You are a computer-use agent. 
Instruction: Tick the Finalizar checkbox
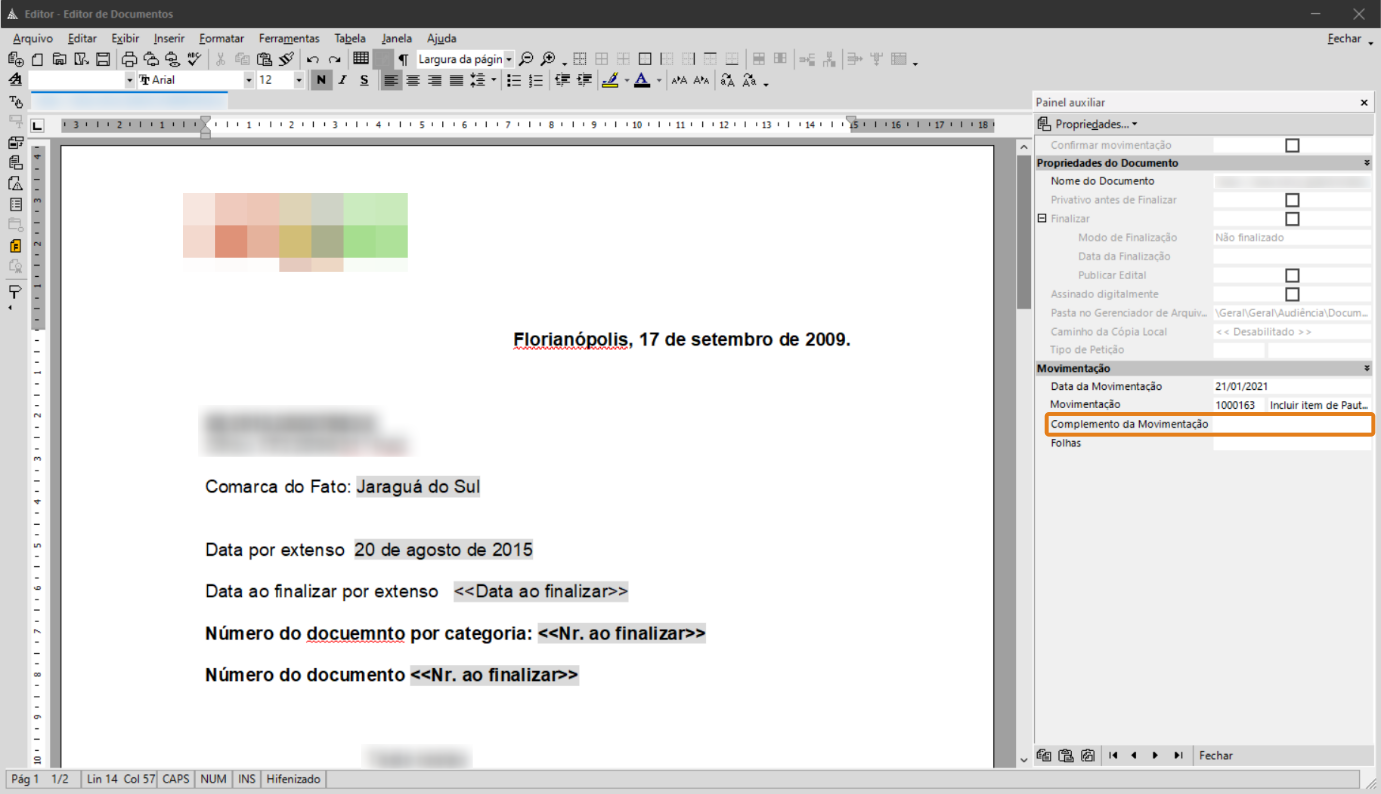1292,218
